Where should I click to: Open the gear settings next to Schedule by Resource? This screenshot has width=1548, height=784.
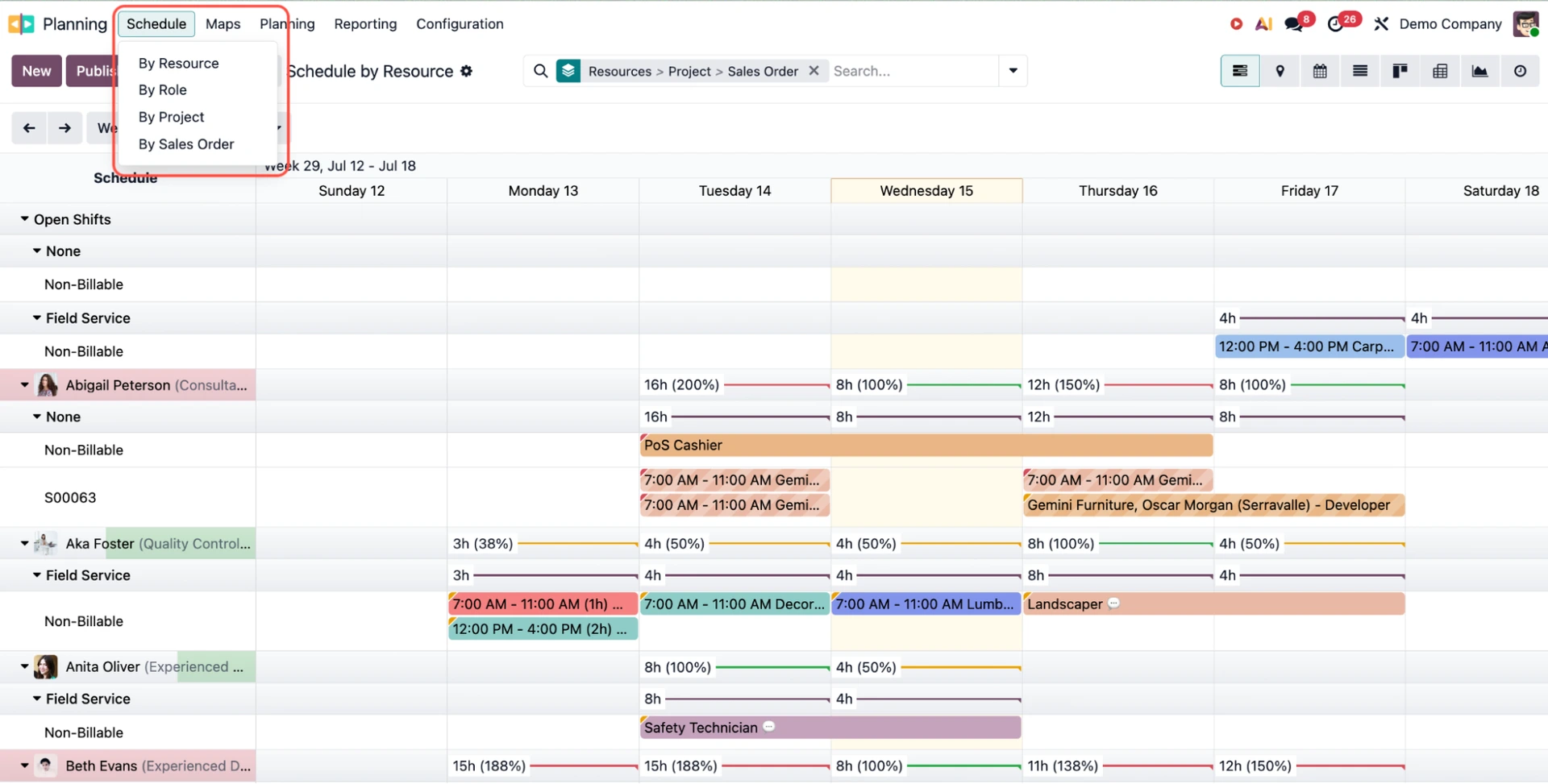[466, 71]
